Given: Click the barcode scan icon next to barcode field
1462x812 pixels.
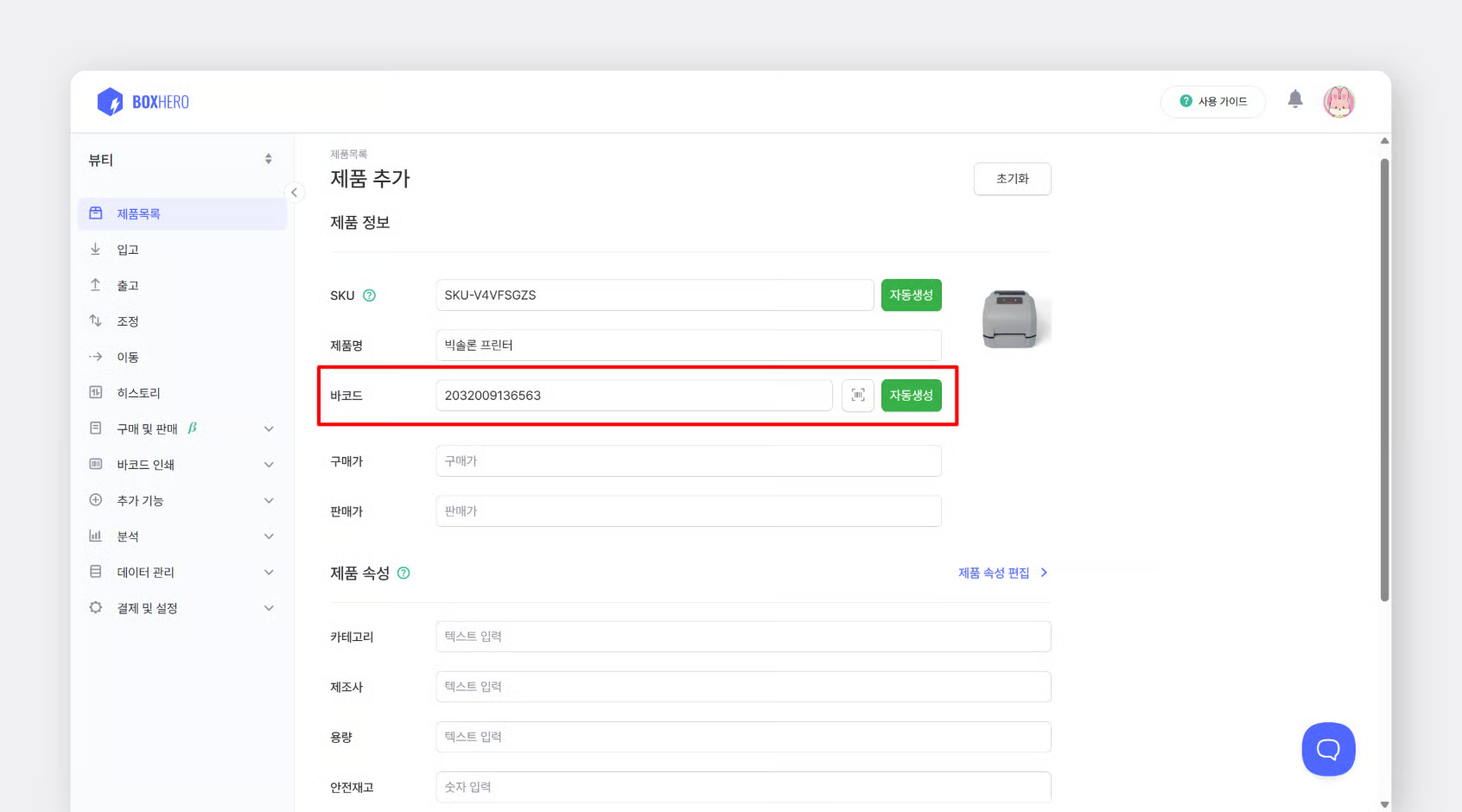Looking at the screenshot, I should [x=858, y=395].
